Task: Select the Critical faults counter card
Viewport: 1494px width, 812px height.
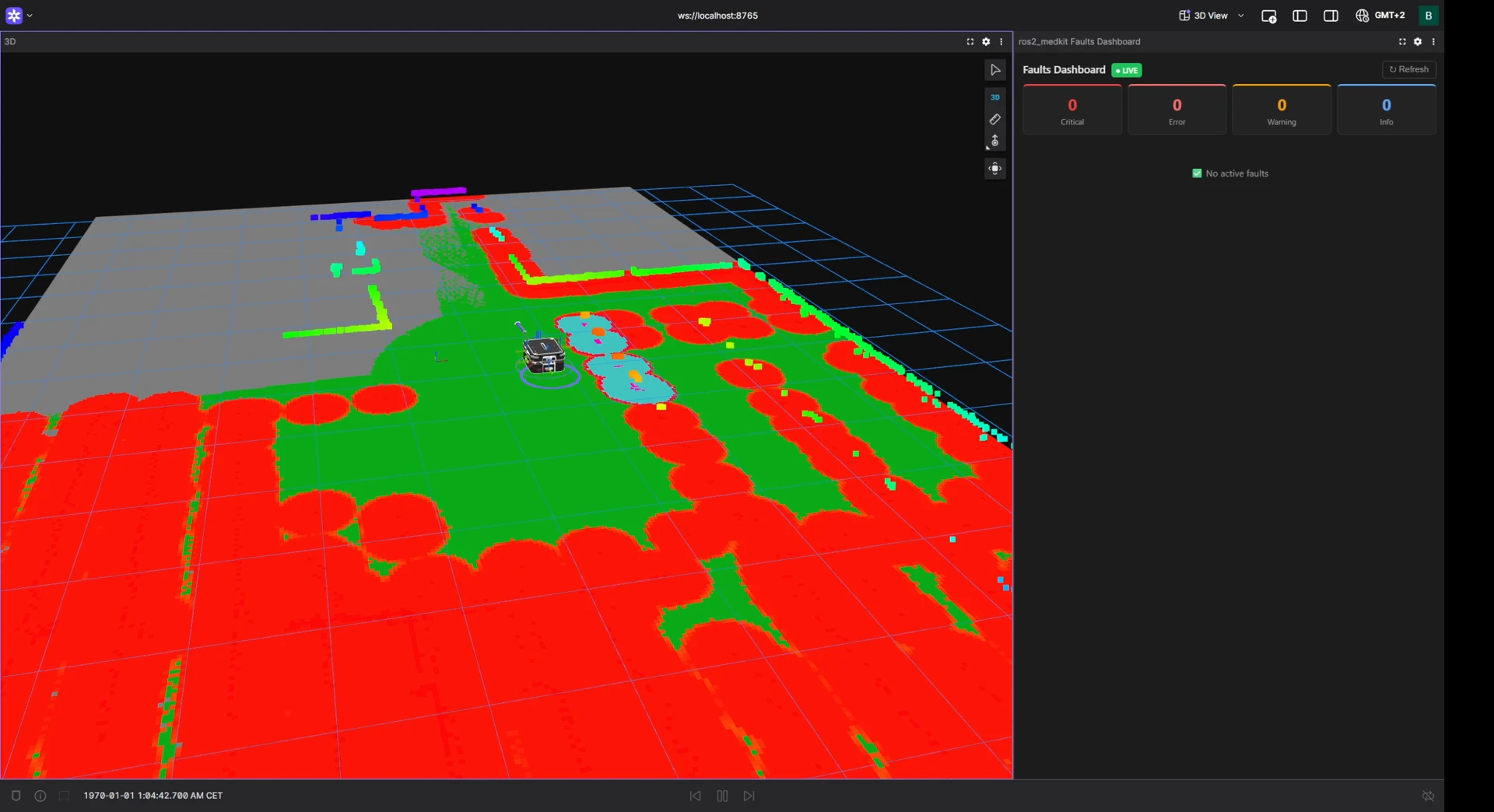Action: click(x=1072, y=110)
